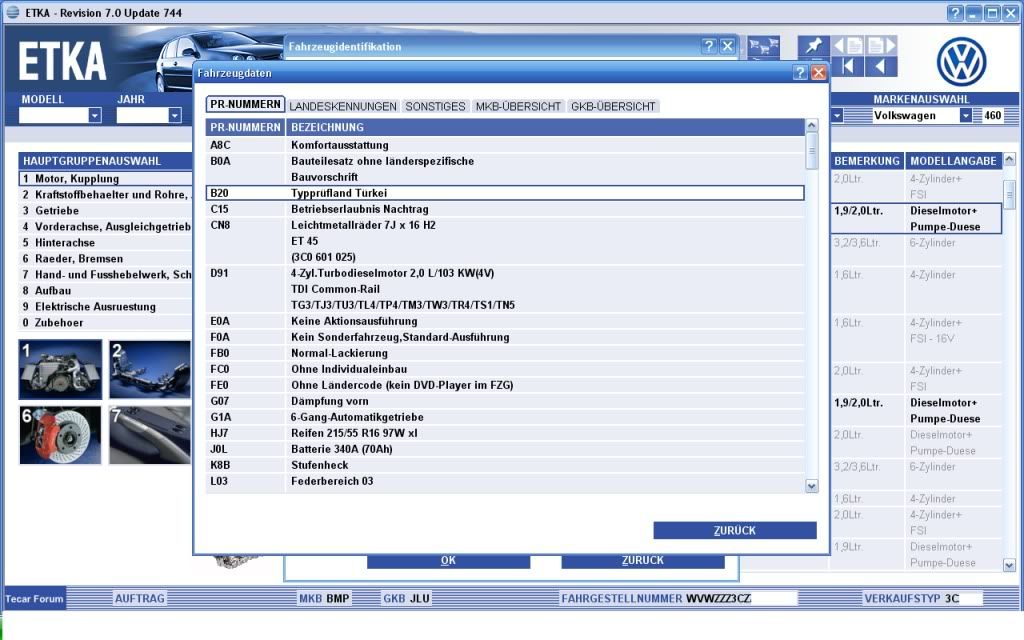Go to next page document icon
This screenshot has width=1024, height=640.
coord(881,45)
